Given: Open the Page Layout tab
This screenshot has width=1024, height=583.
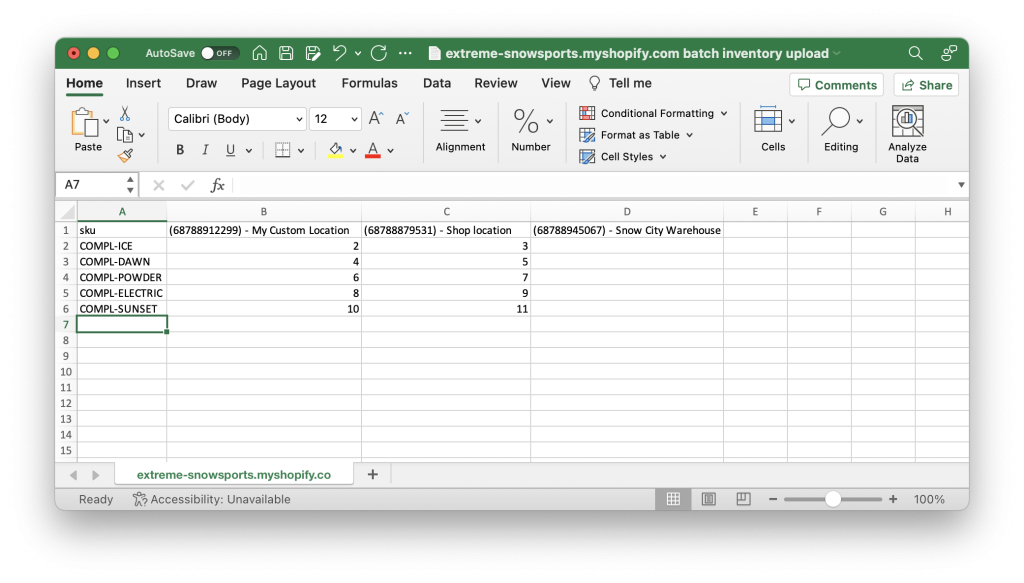Looking at the screenshot, I should pos(278,83).
